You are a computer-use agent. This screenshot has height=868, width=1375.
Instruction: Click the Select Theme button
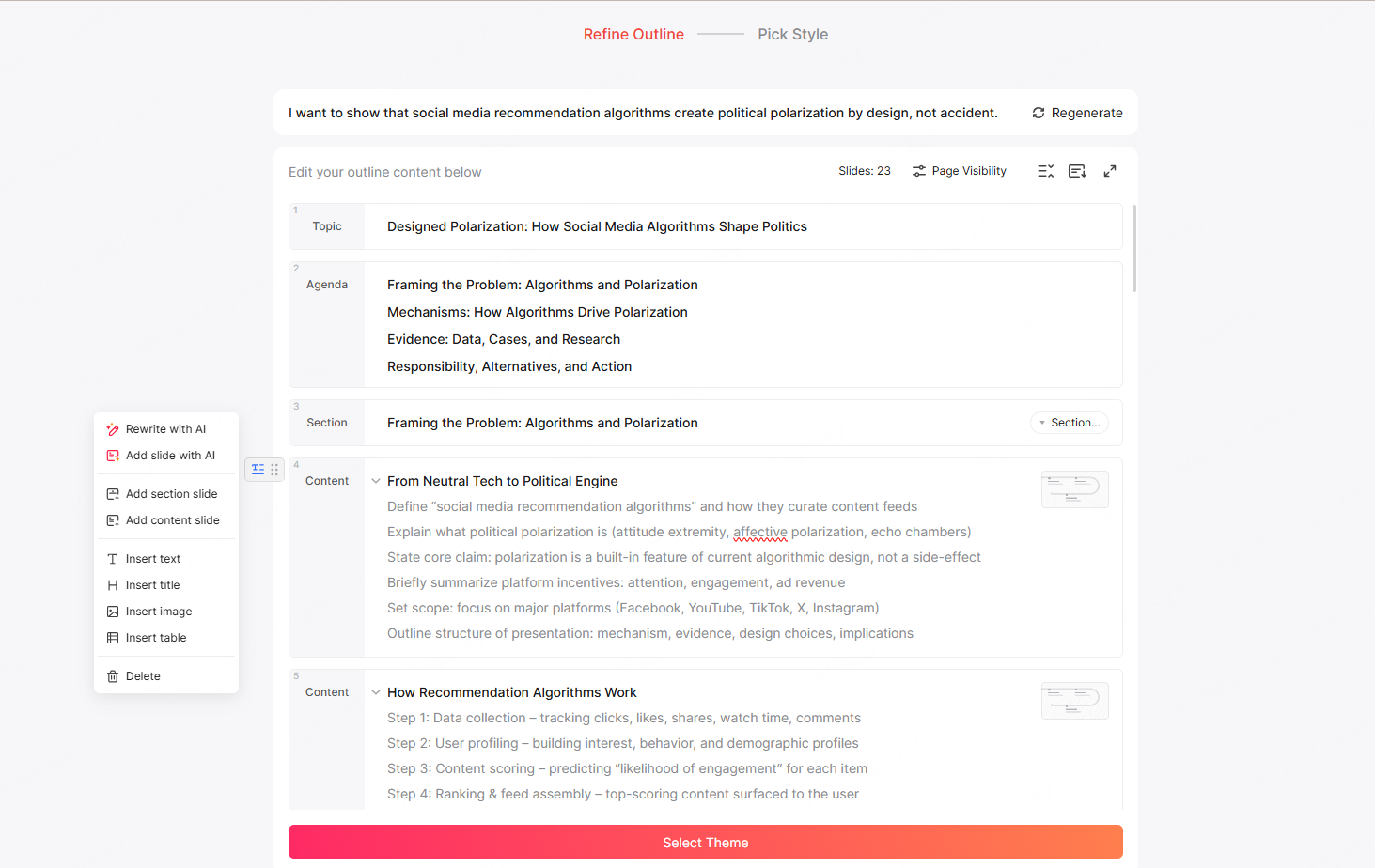coord(706,842)
